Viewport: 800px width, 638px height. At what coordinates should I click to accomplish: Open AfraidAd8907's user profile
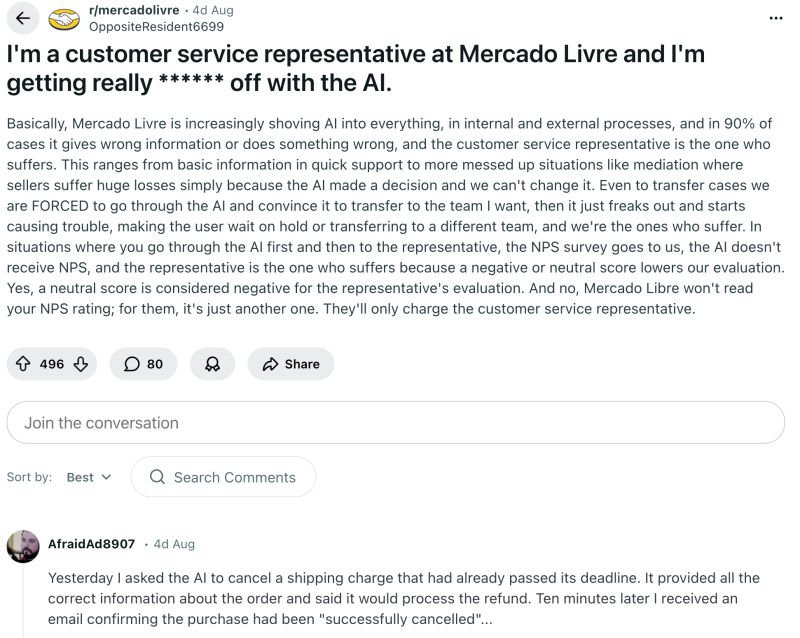[91, 544]
